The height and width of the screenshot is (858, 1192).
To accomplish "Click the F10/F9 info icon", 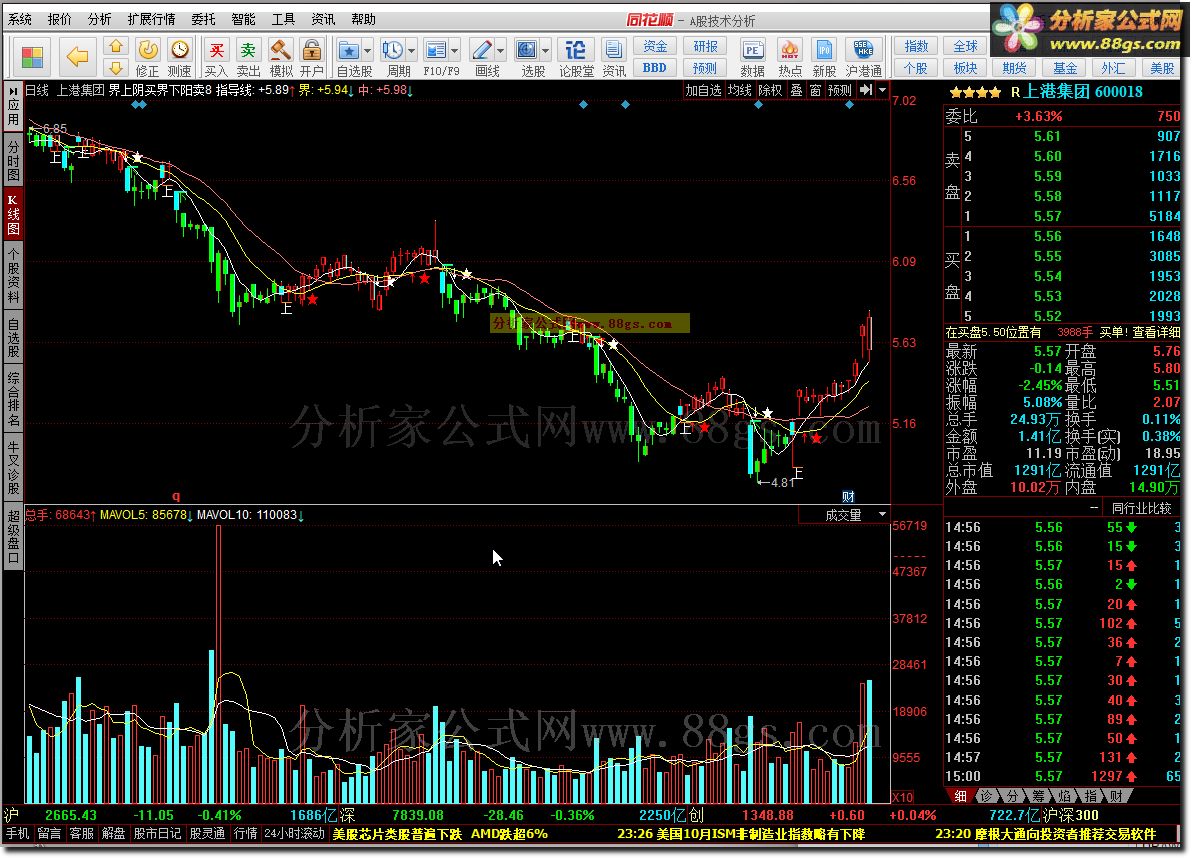I will coord(436,51).
